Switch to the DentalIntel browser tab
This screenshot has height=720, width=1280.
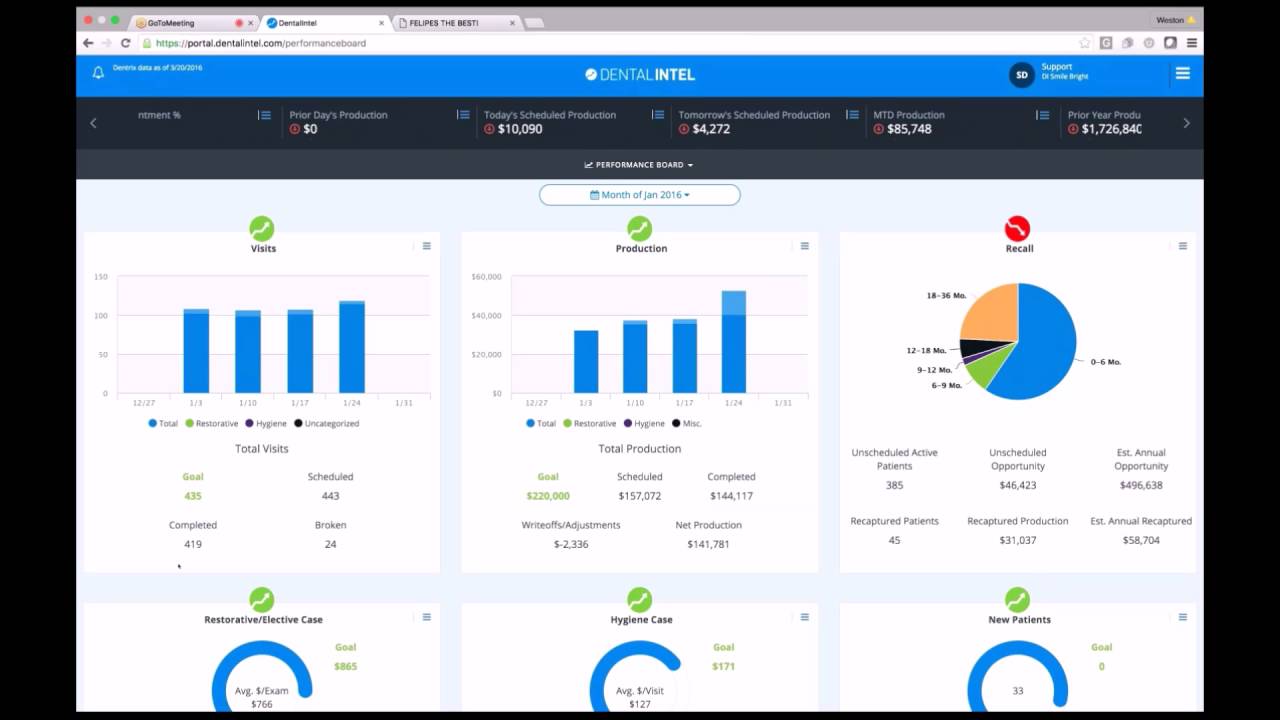coord(325,22)
